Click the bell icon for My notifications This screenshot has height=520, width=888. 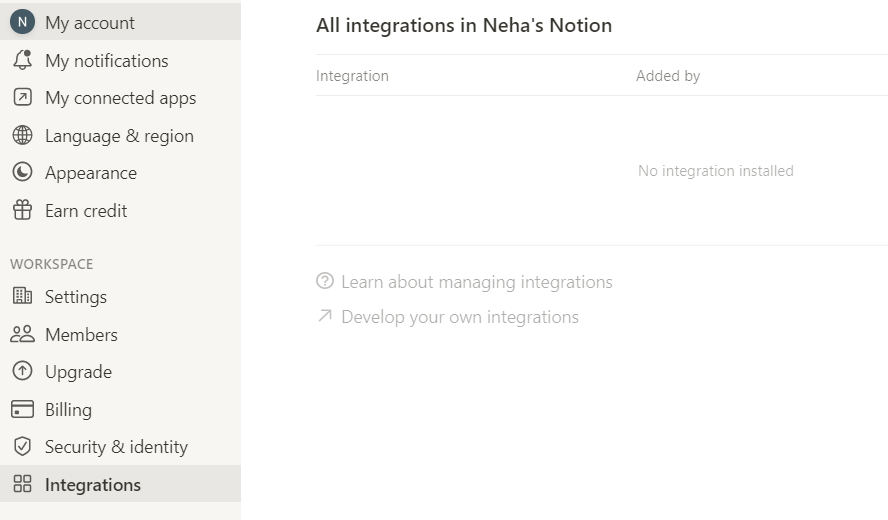[x=22, y=61]
